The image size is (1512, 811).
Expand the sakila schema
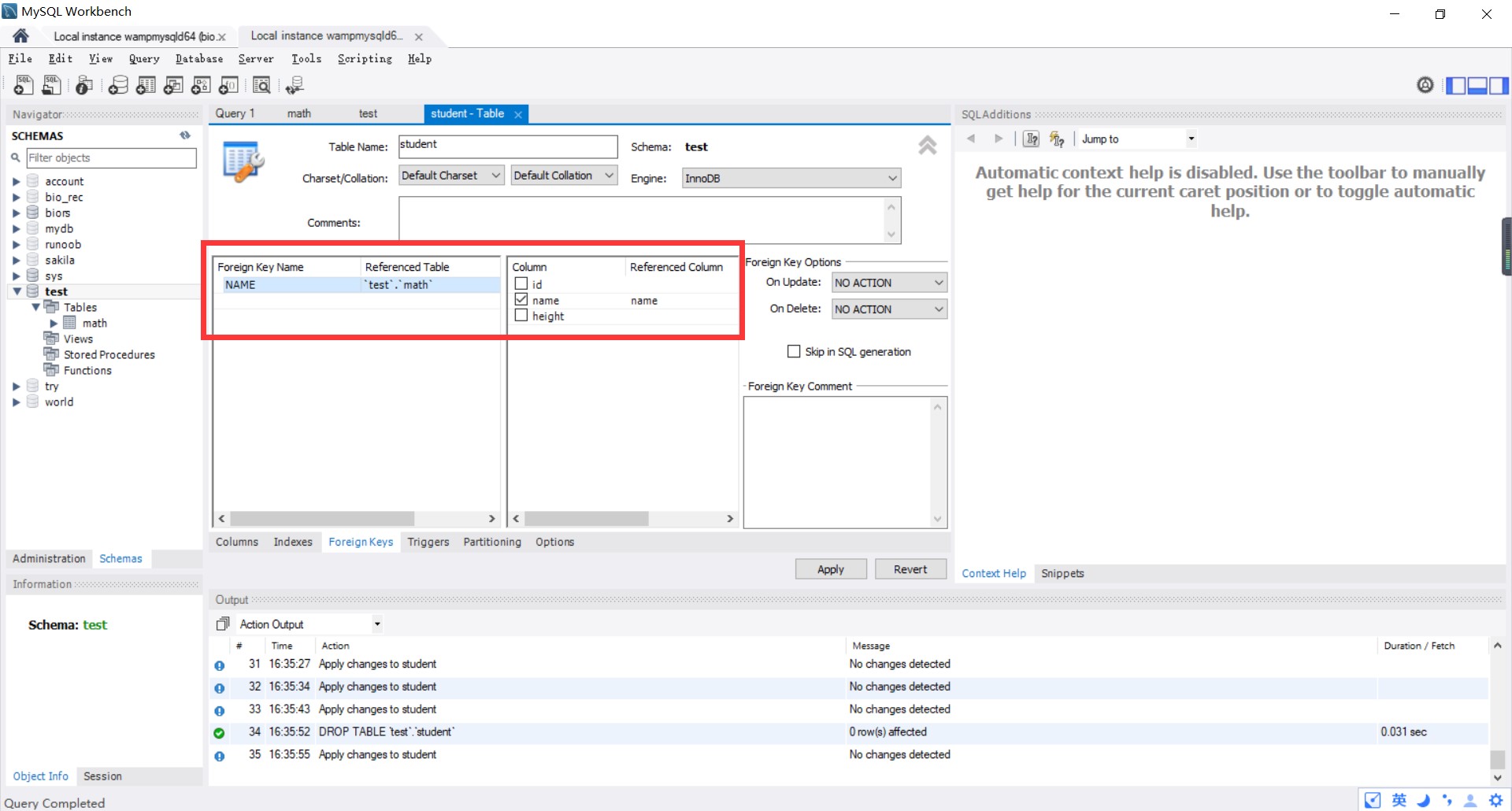pos(16,260)
